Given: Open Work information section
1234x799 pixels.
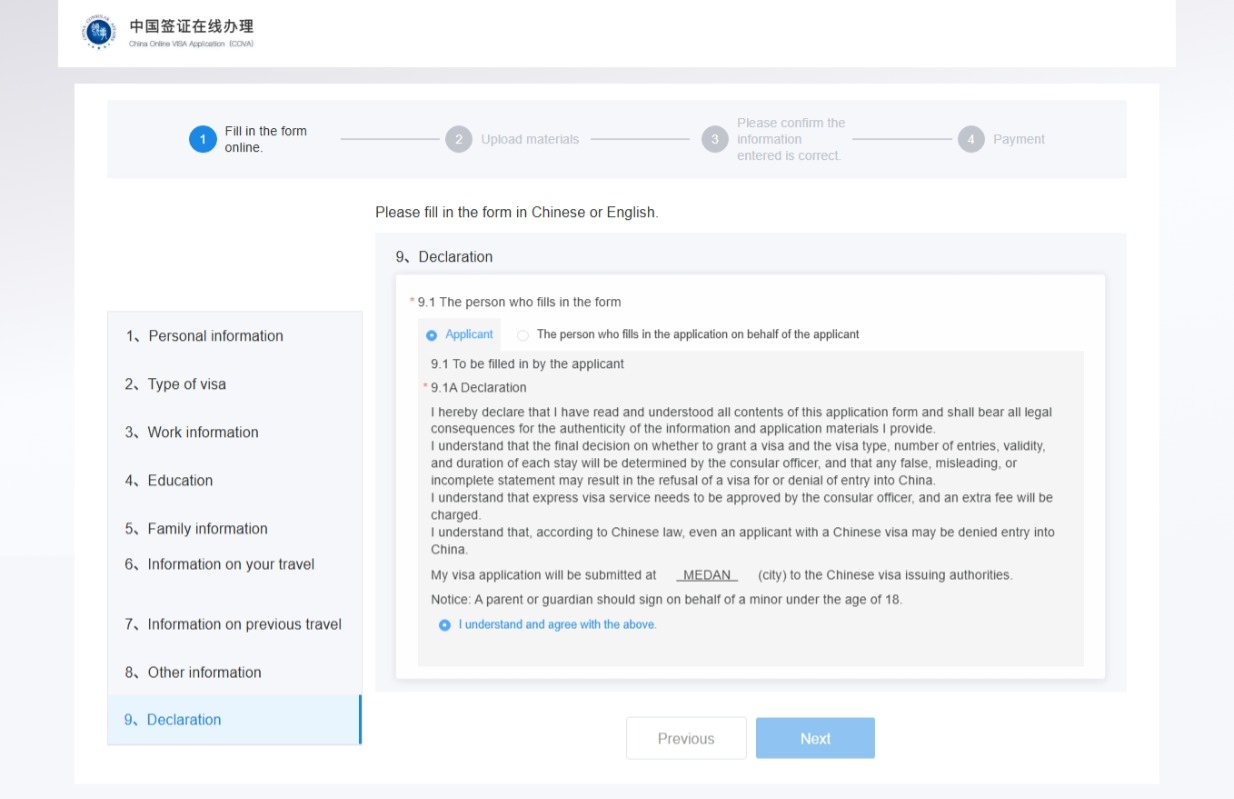Looking at the screenshot, I should [202, 432].
